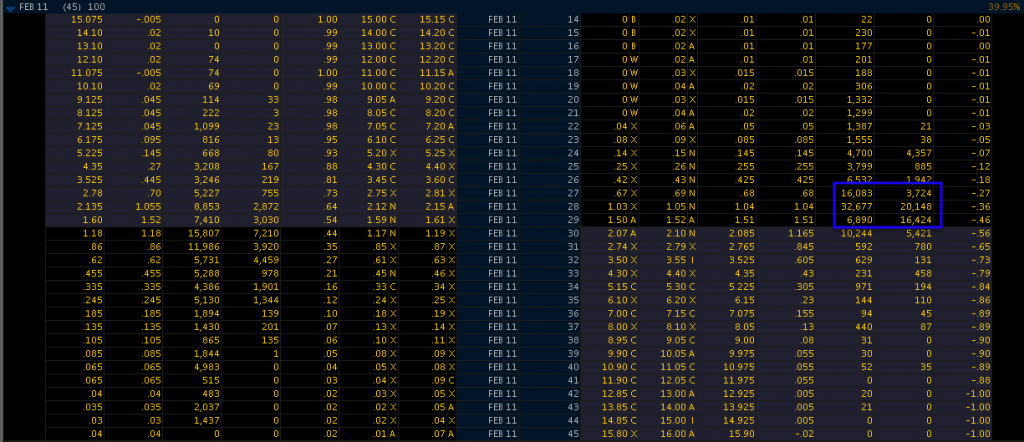Collapse the FEB 11 expiration triangle

tap(9, 6)
